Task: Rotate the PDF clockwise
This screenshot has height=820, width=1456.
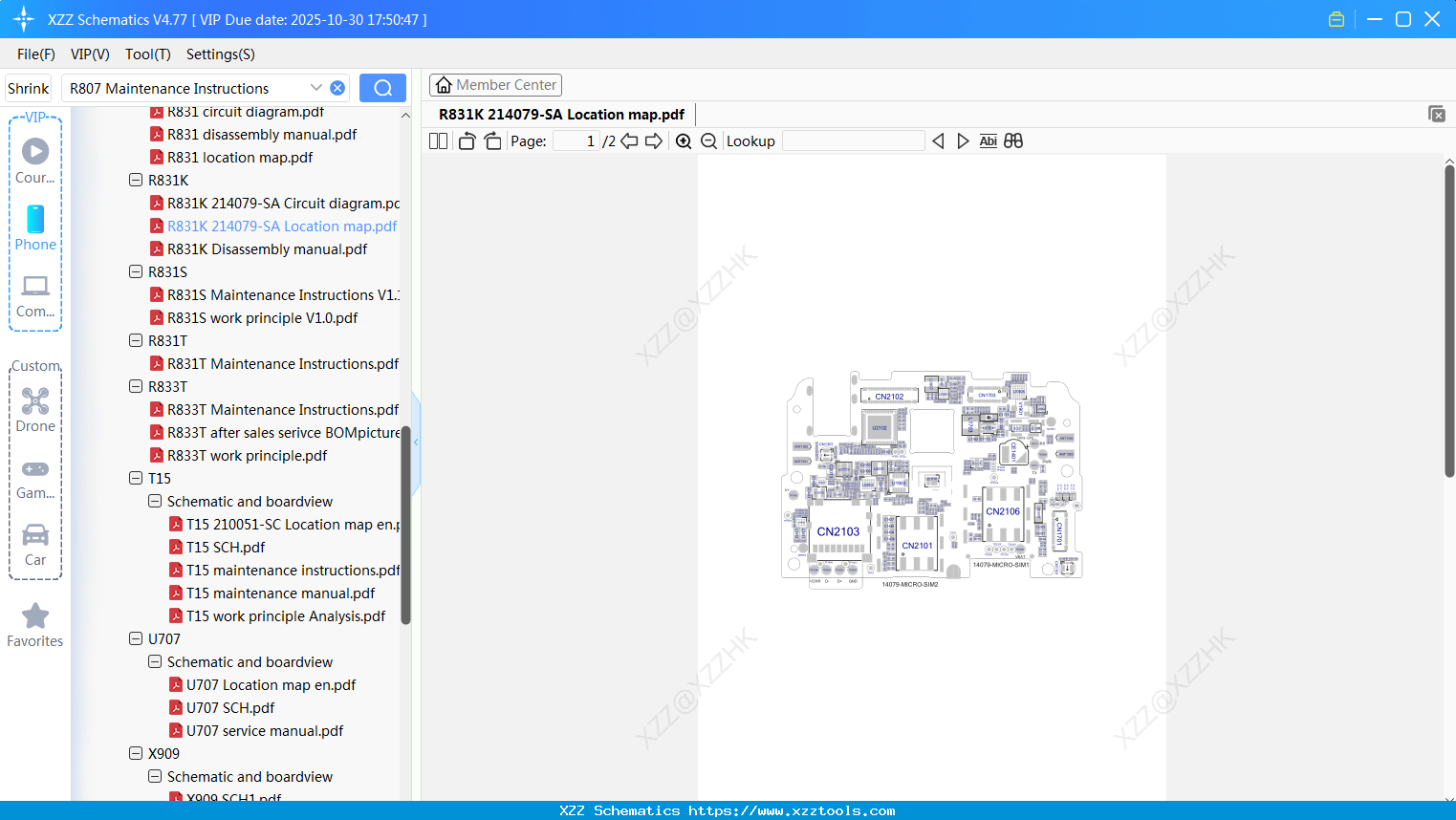Action: pyautogui.click(x=492, y=140)
